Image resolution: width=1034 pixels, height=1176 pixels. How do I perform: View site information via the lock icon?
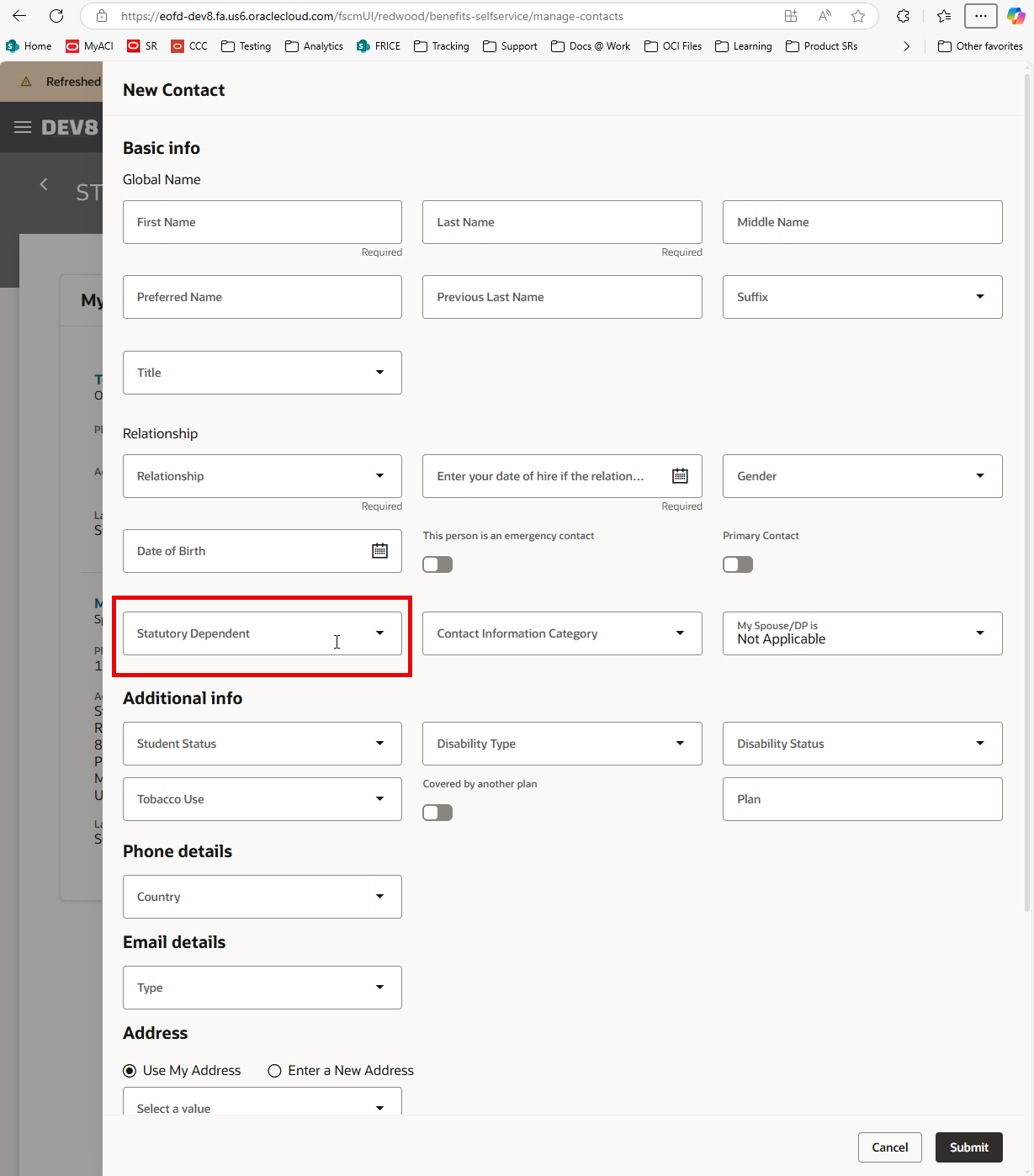pyautogui.click(x=102, y=16)
